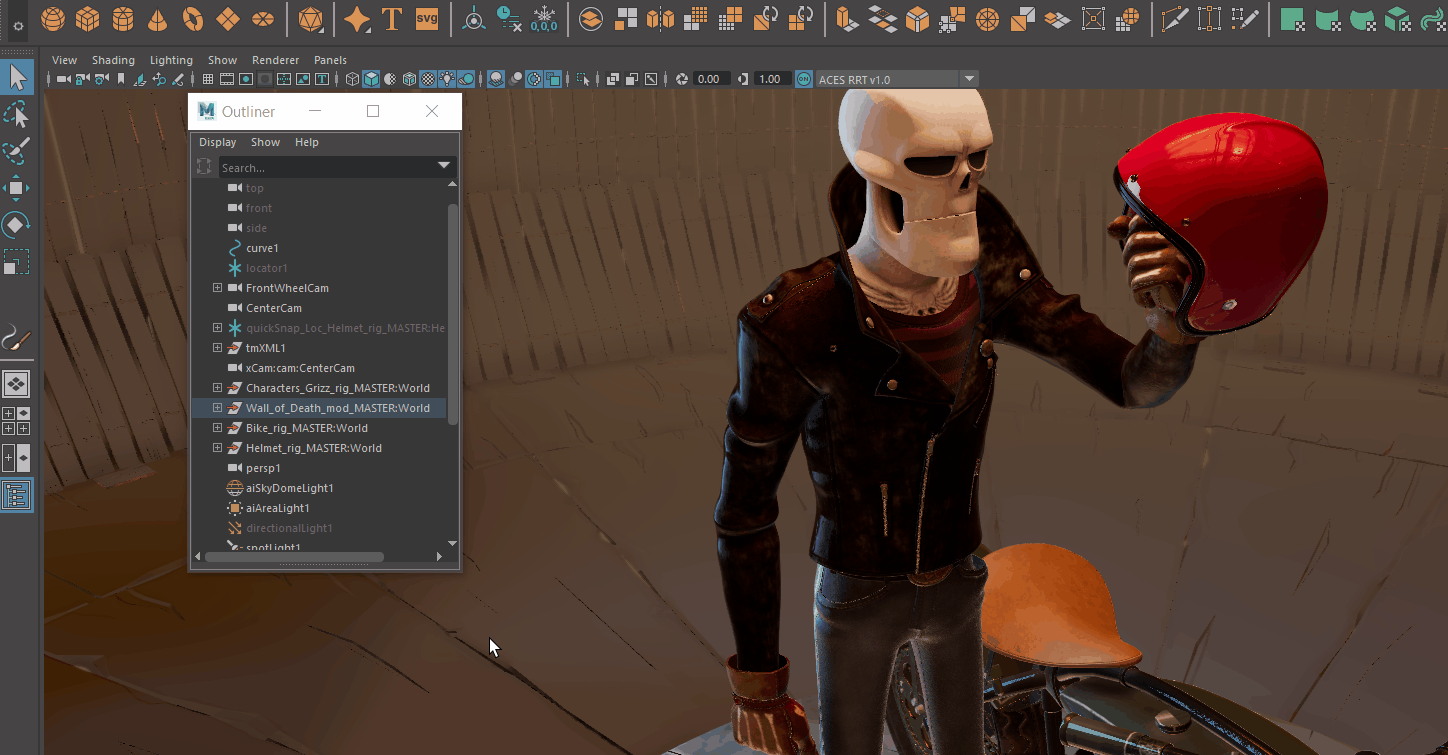
Task: Open the Renderer menu
Action: click(275, 59)
